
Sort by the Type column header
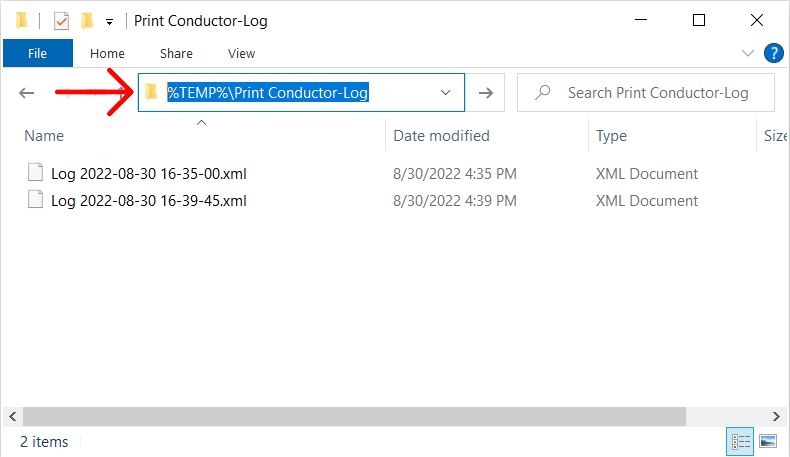(612, 136)
